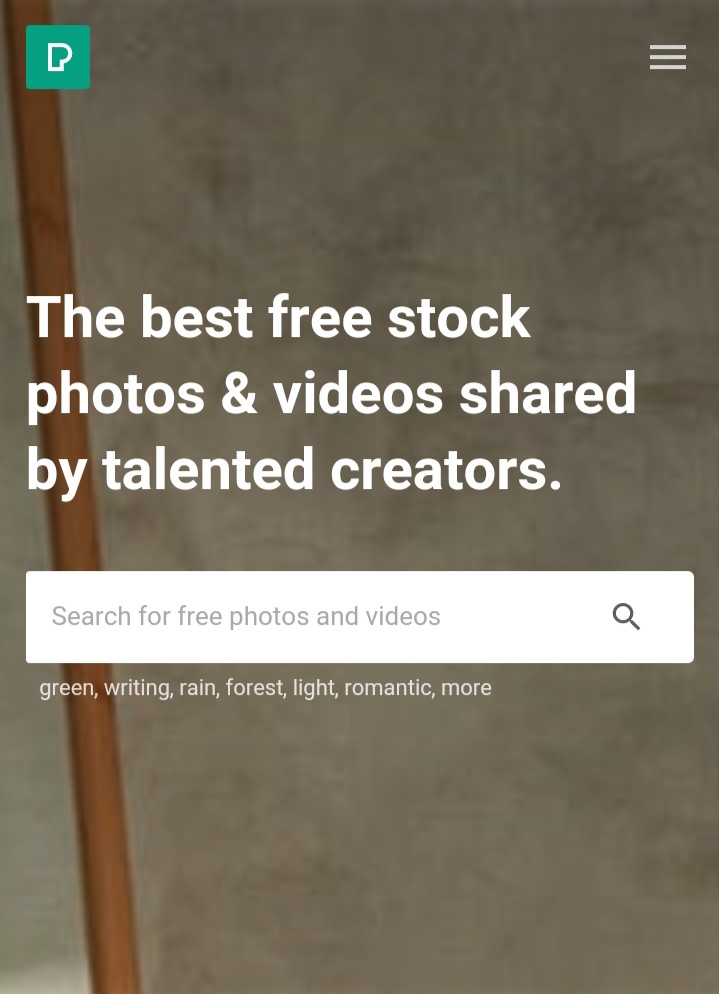Focus the free photos and videos search field
This screenshot has height=994, width=719.
[x=360, y=617]
